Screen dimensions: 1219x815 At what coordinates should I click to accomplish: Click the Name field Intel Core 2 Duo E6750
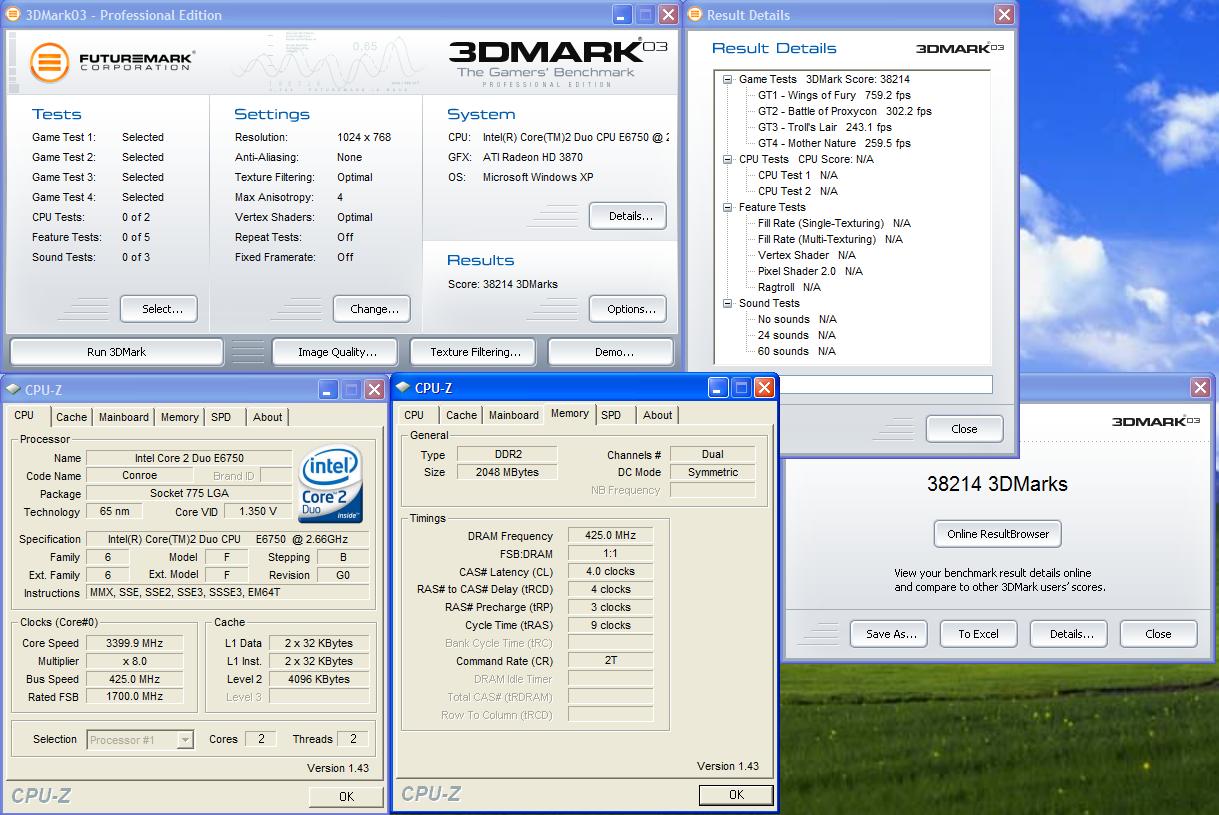tap(189, 458)
